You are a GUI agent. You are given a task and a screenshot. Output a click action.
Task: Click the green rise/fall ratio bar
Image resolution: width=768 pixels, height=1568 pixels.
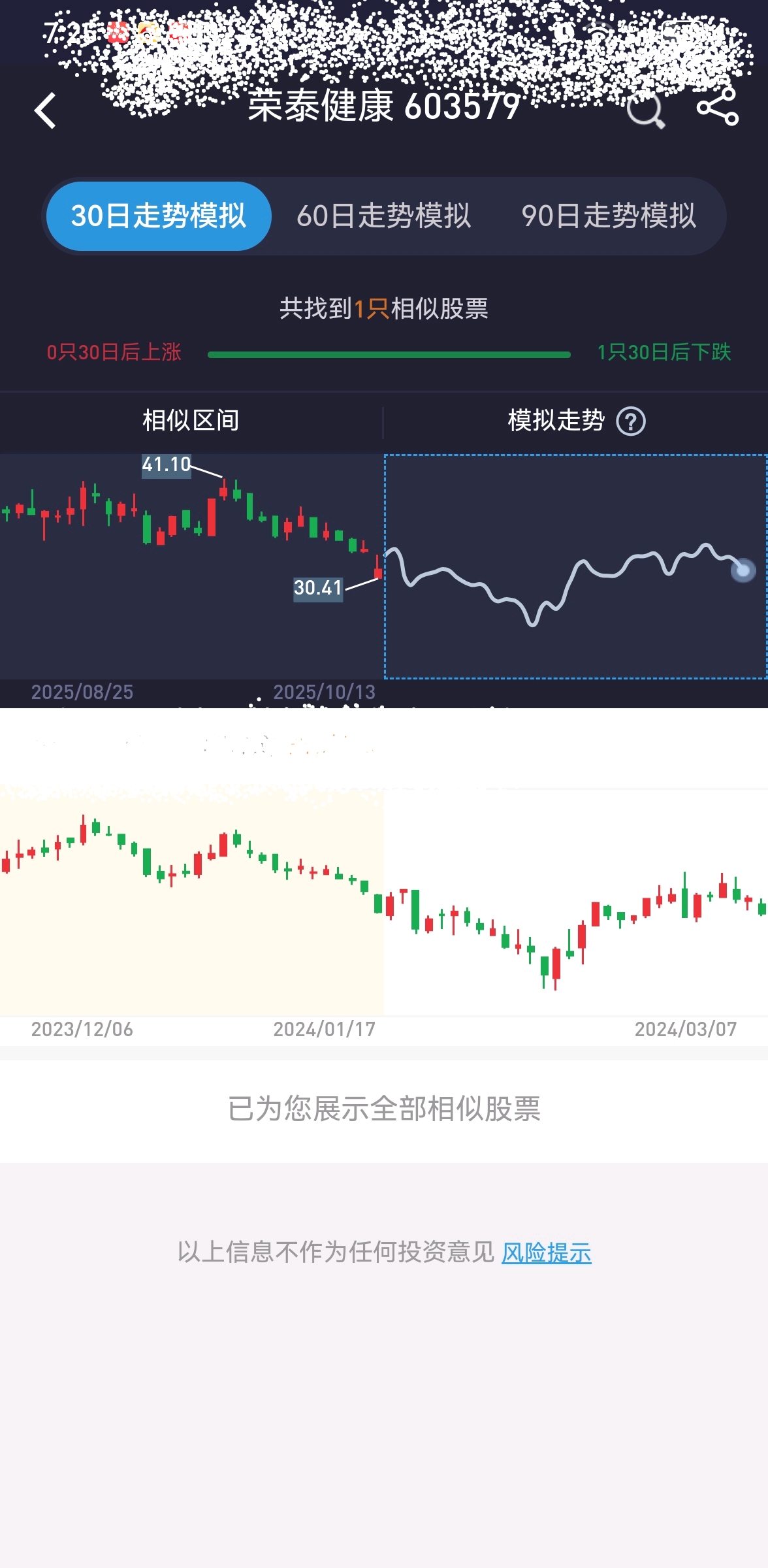point(389,355)
